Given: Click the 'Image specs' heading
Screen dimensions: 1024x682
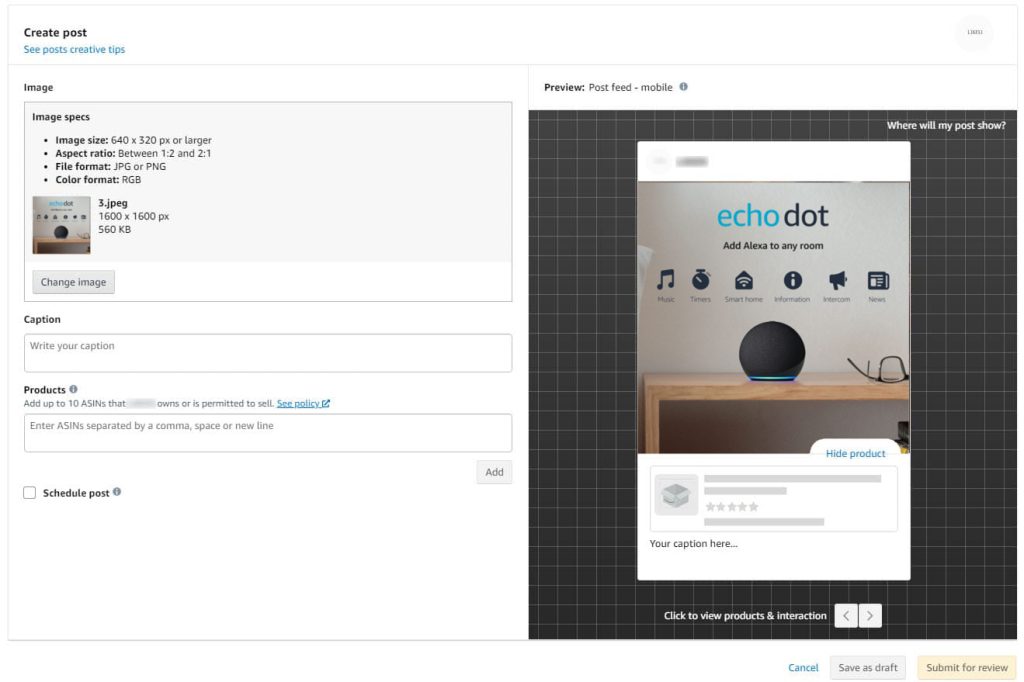Looking at the screenshot, I should pyautogui.click(x=61, y=117).
